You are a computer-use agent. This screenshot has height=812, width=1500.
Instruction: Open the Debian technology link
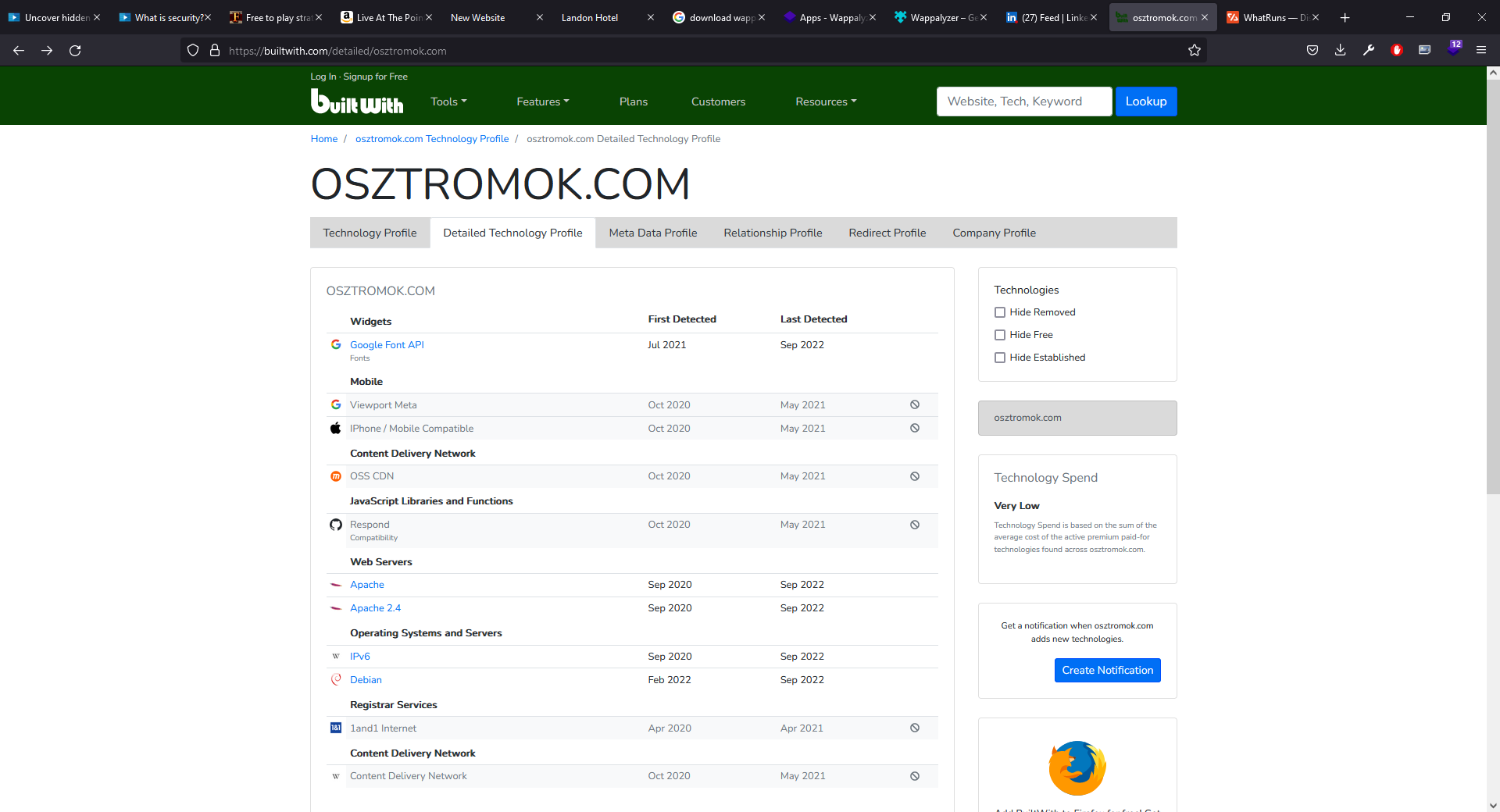point(366,680)
